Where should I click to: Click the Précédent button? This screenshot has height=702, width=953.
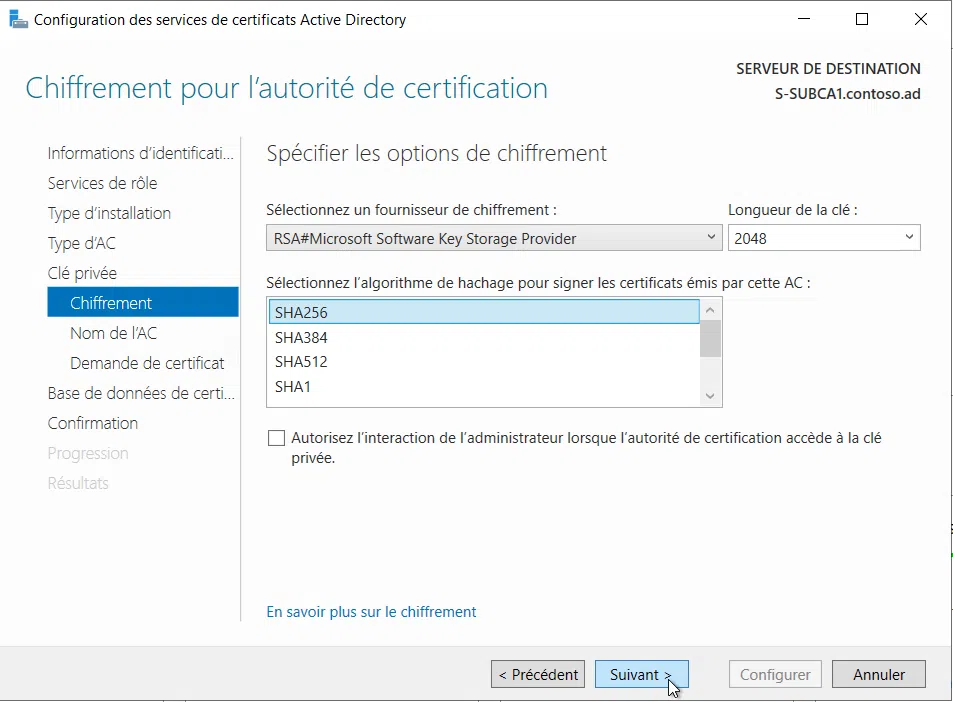(537, 674)
